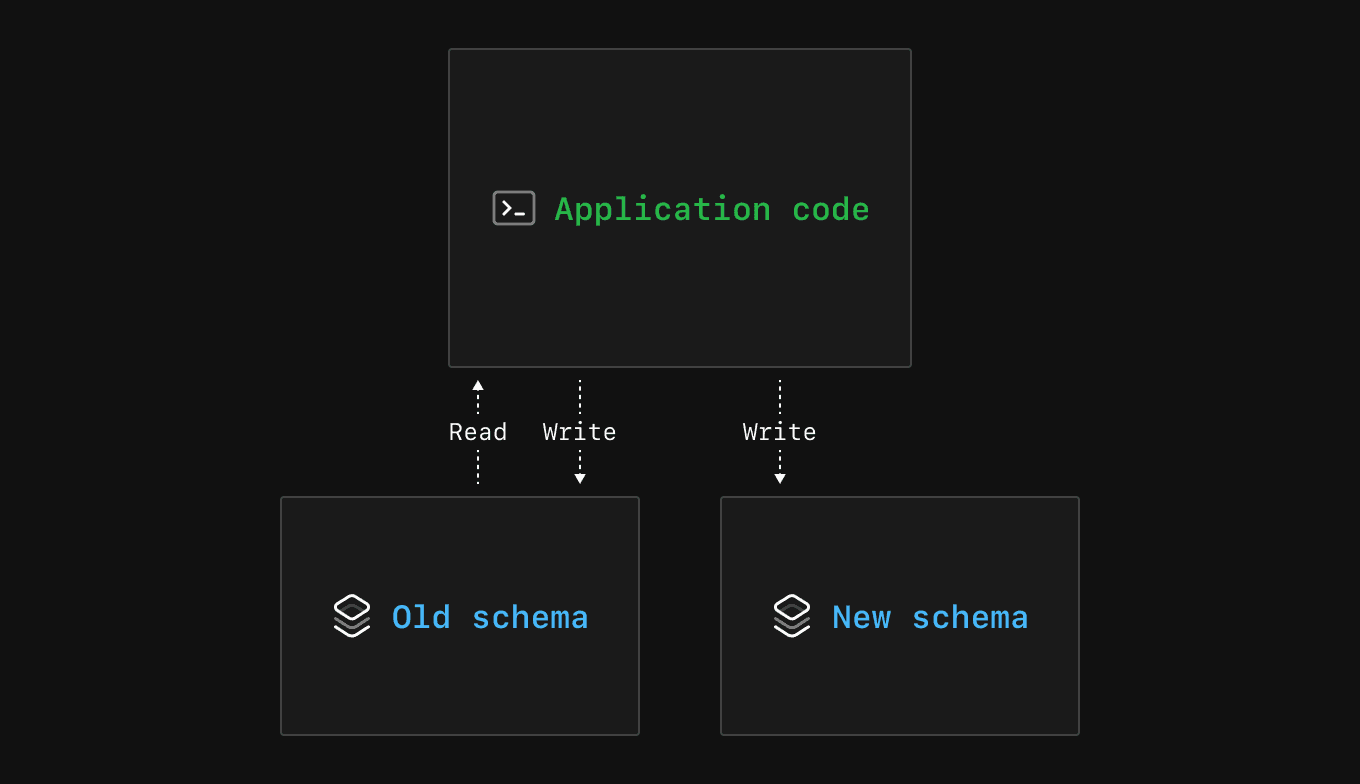
Task: Click the terminal prompt icon
Action: click(x=514, y=208)
